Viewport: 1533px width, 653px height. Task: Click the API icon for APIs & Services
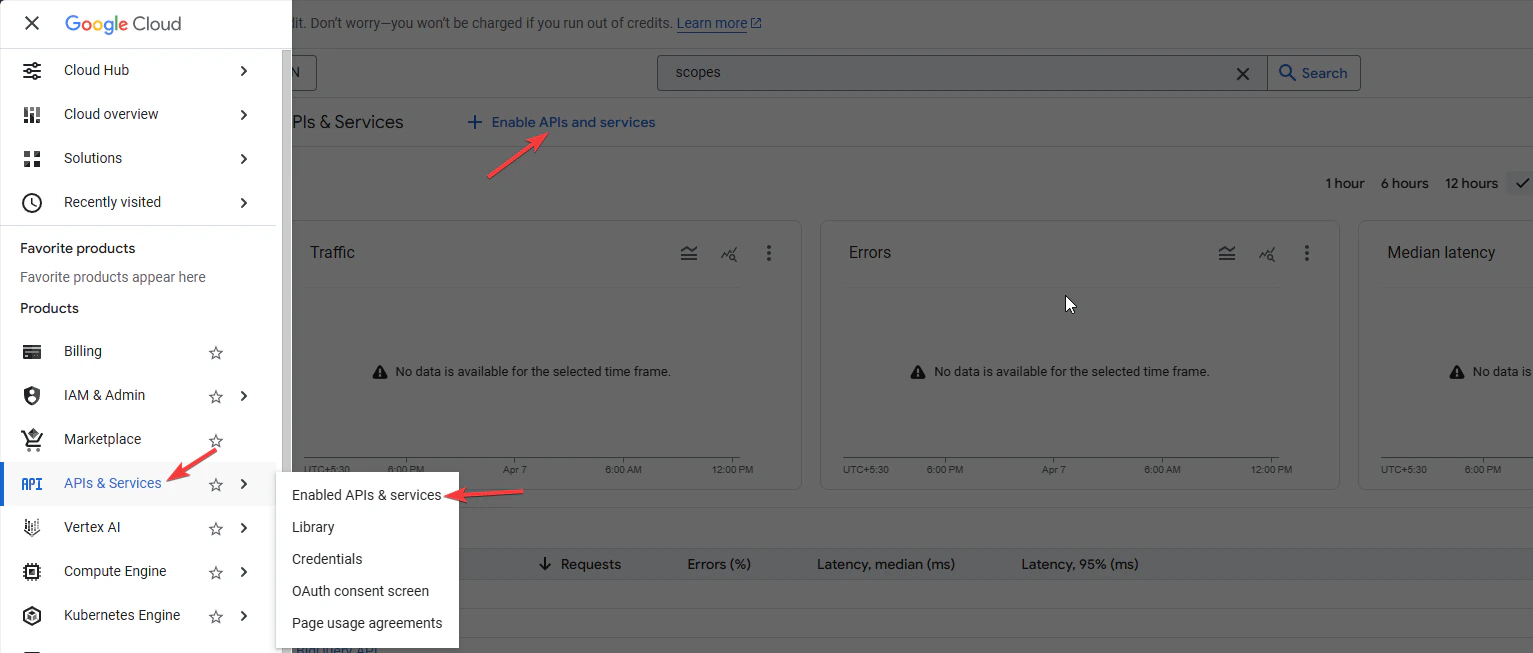pos(32,484)
